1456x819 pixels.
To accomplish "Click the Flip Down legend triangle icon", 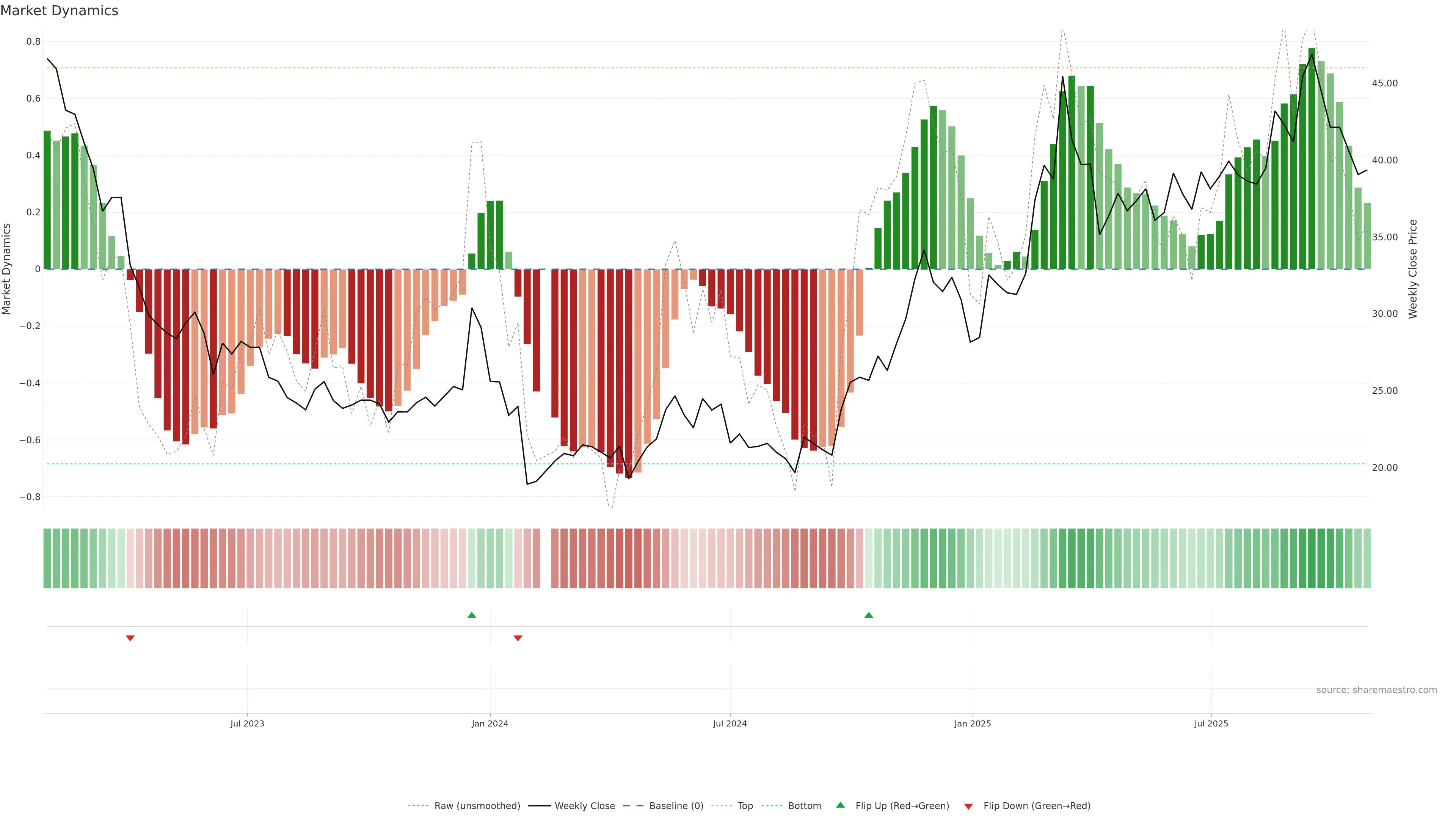I will (968, 806).
